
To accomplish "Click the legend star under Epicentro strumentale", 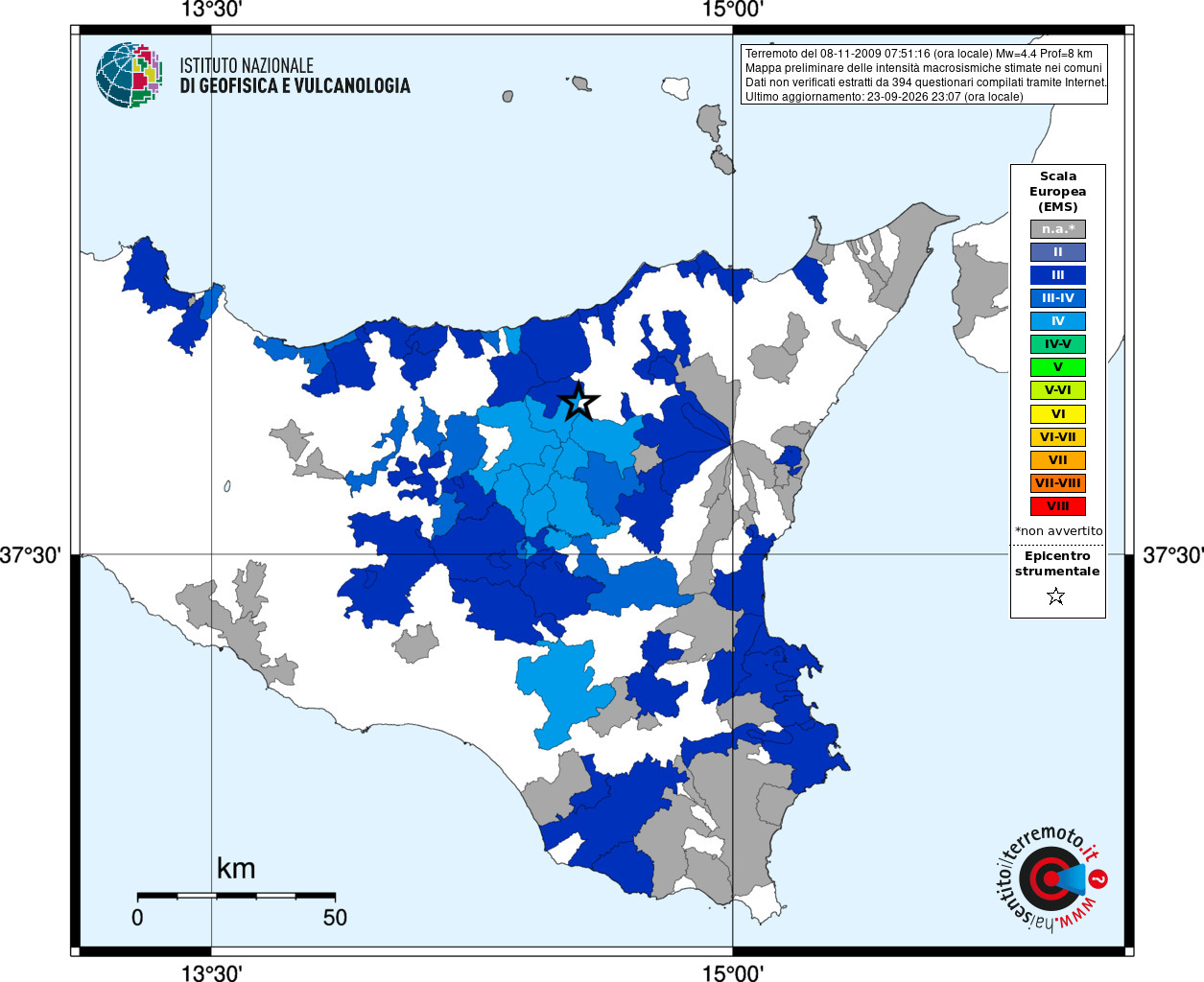I will (x=1056, y=596).
